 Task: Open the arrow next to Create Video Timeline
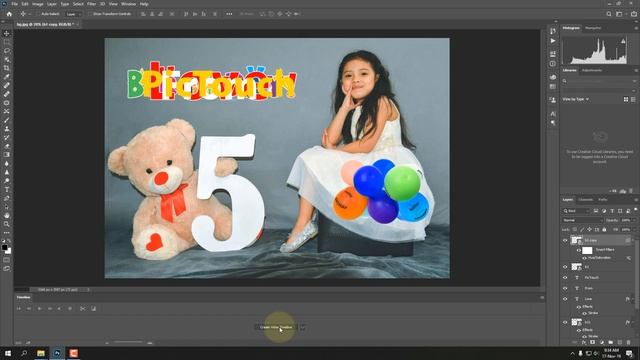click(302, 327)
